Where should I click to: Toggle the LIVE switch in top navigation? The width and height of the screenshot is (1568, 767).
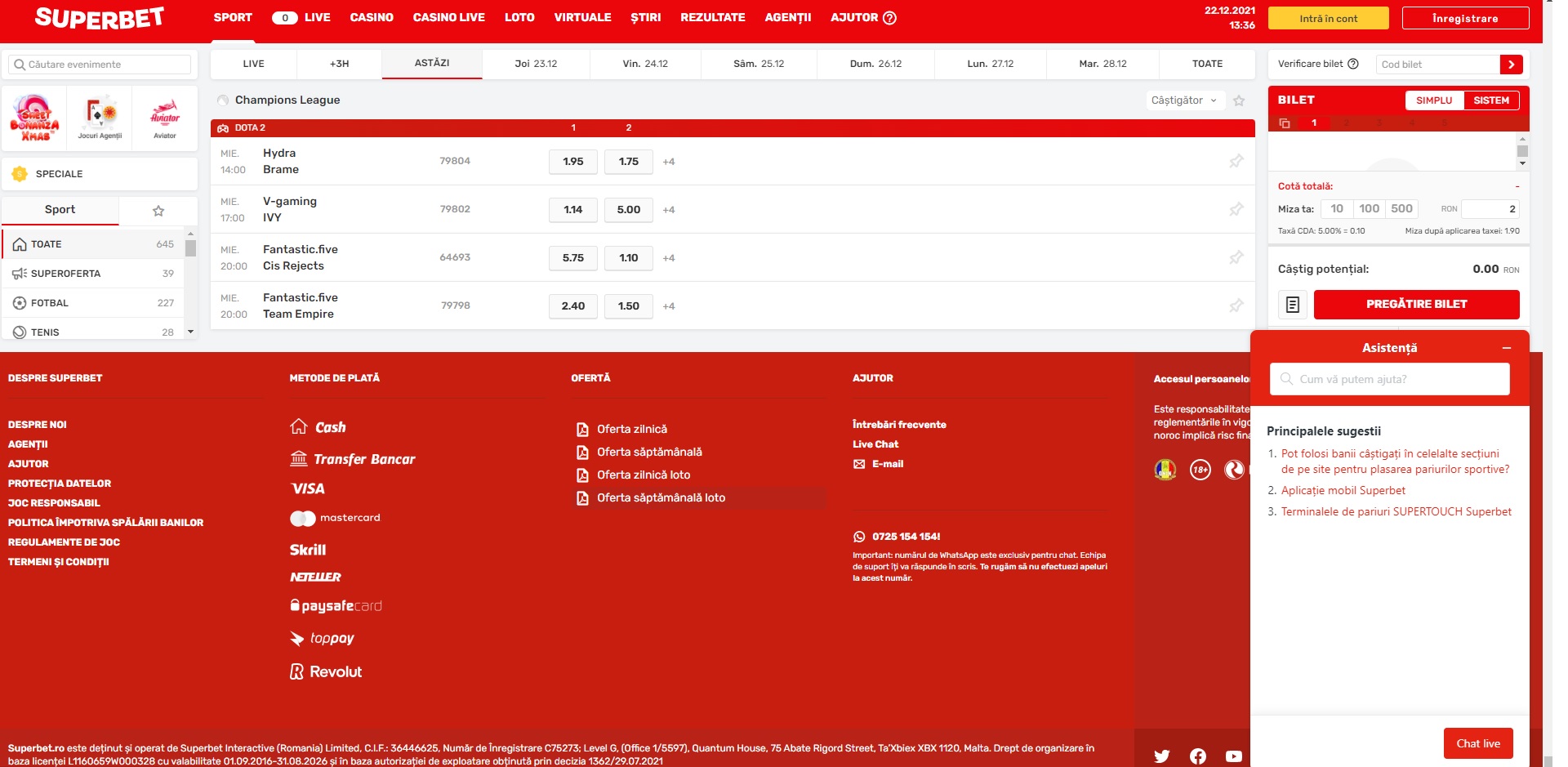tap(285, 17)
